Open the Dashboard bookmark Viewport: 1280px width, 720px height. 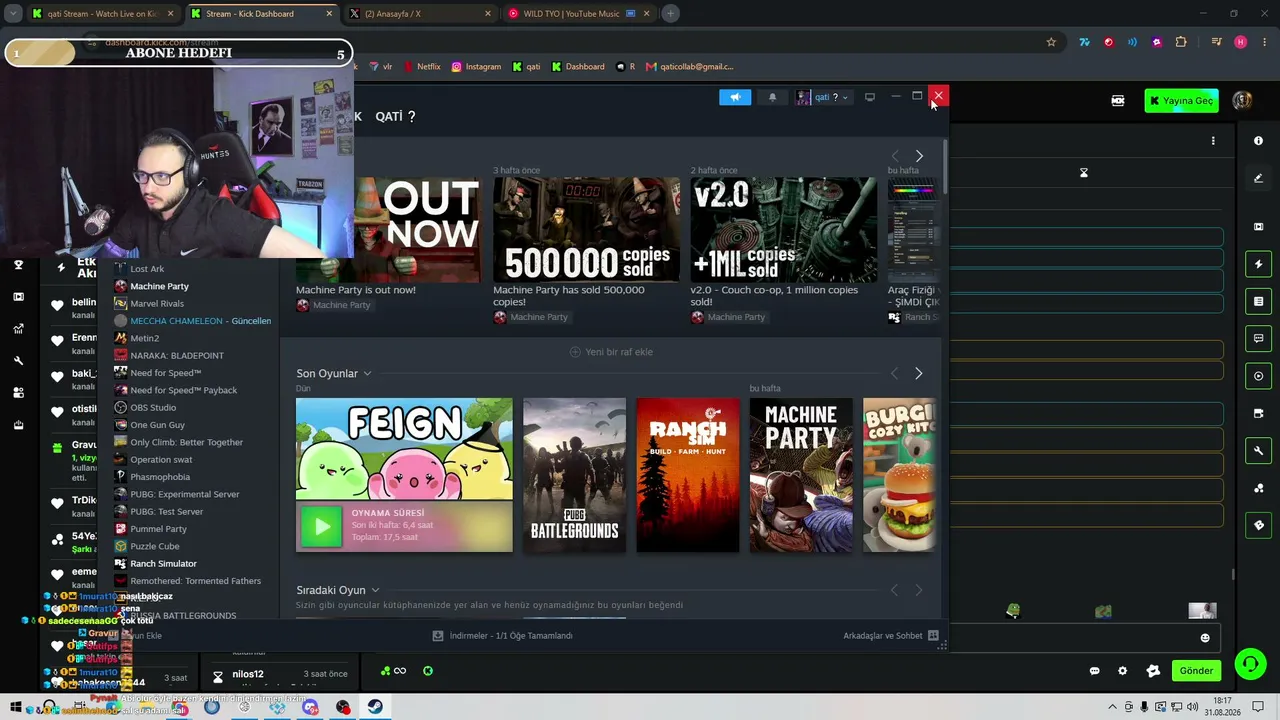578,66
